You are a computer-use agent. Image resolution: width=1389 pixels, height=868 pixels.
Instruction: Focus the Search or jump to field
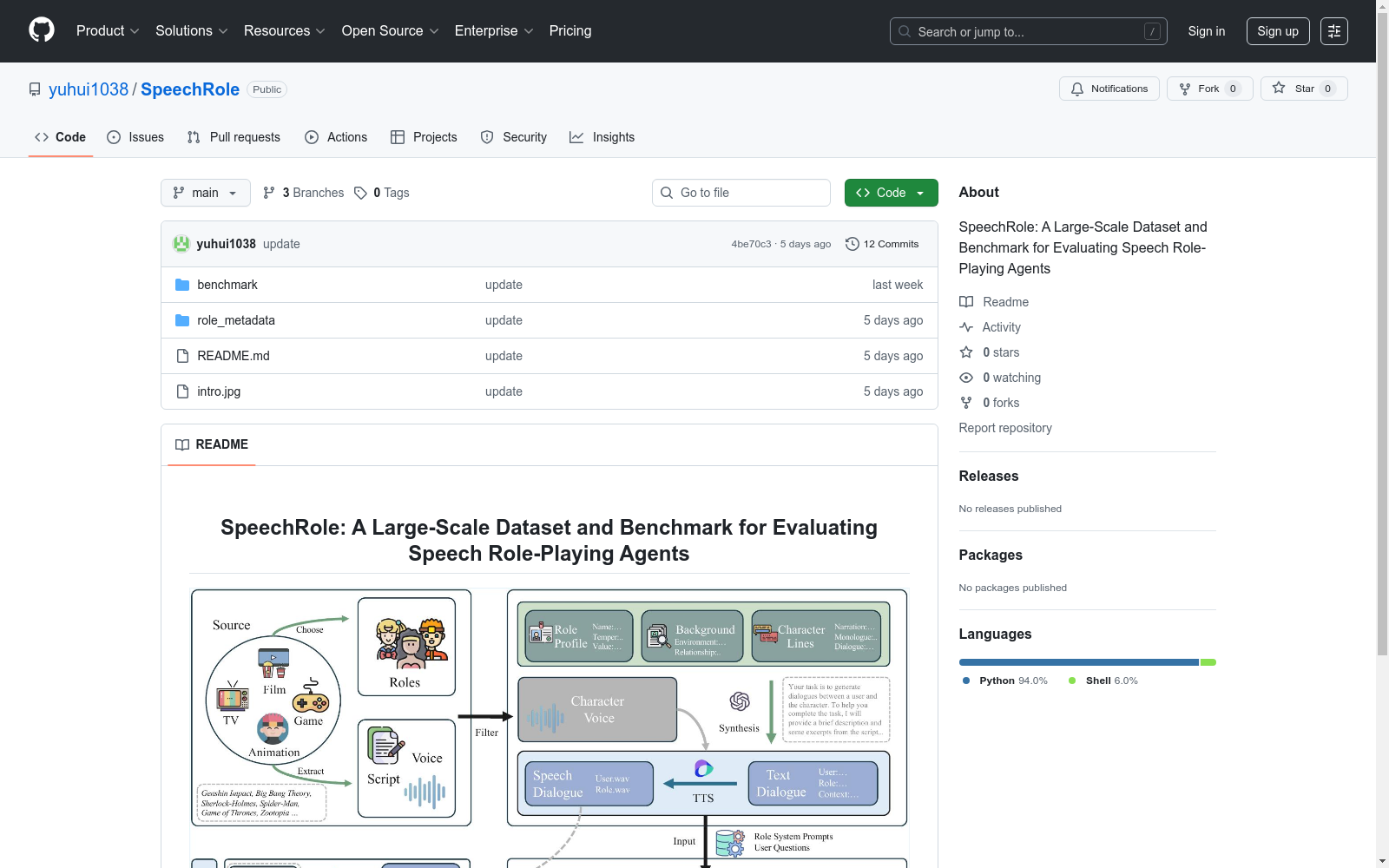pyautogui.click(x=1029, y=31)
